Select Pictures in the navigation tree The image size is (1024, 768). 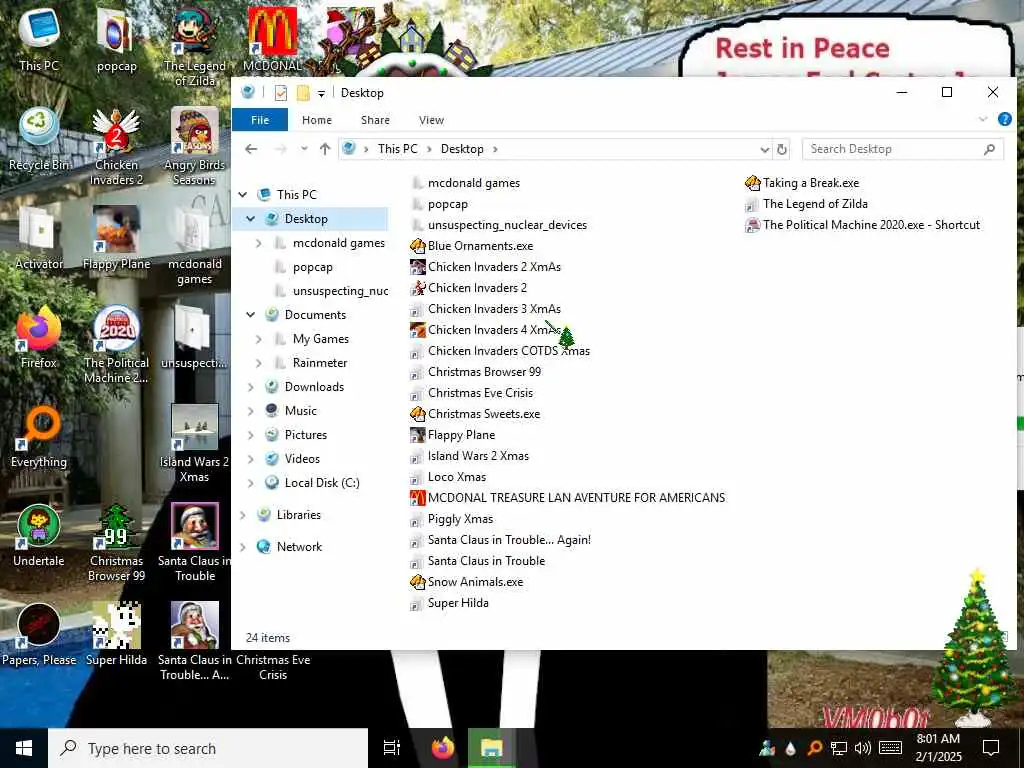tap(306, 435)
